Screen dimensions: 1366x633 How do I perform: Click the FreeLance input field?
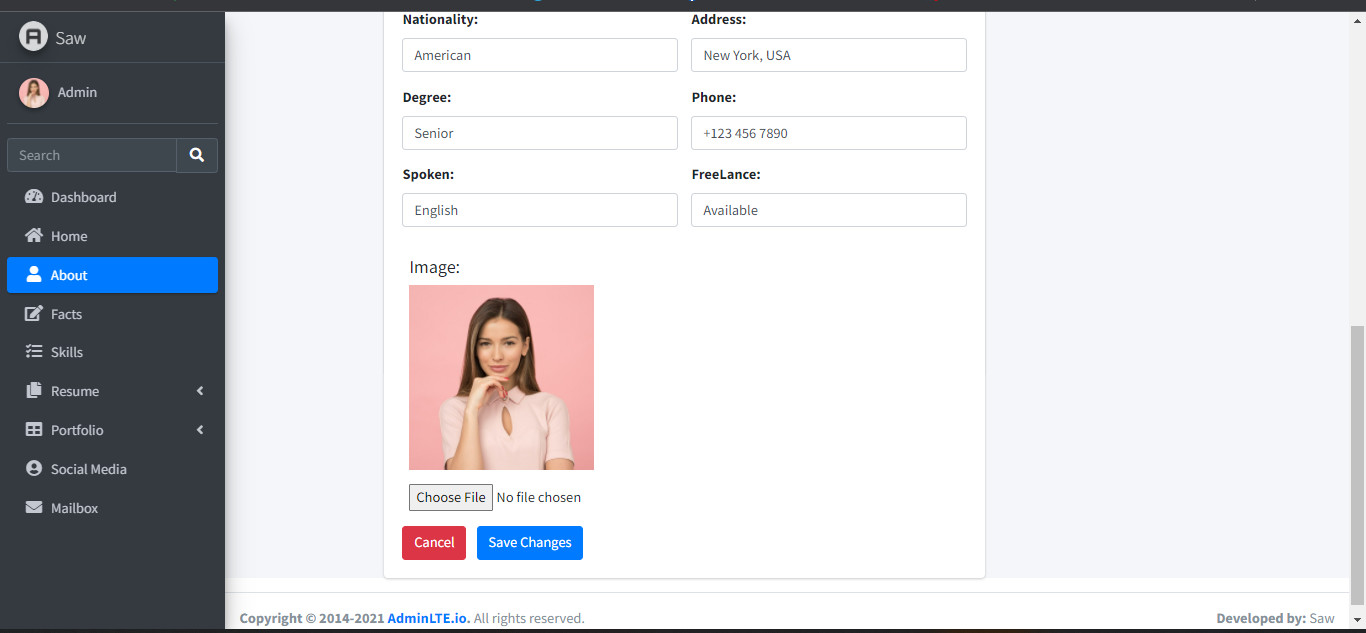click(x=829, y=210)
